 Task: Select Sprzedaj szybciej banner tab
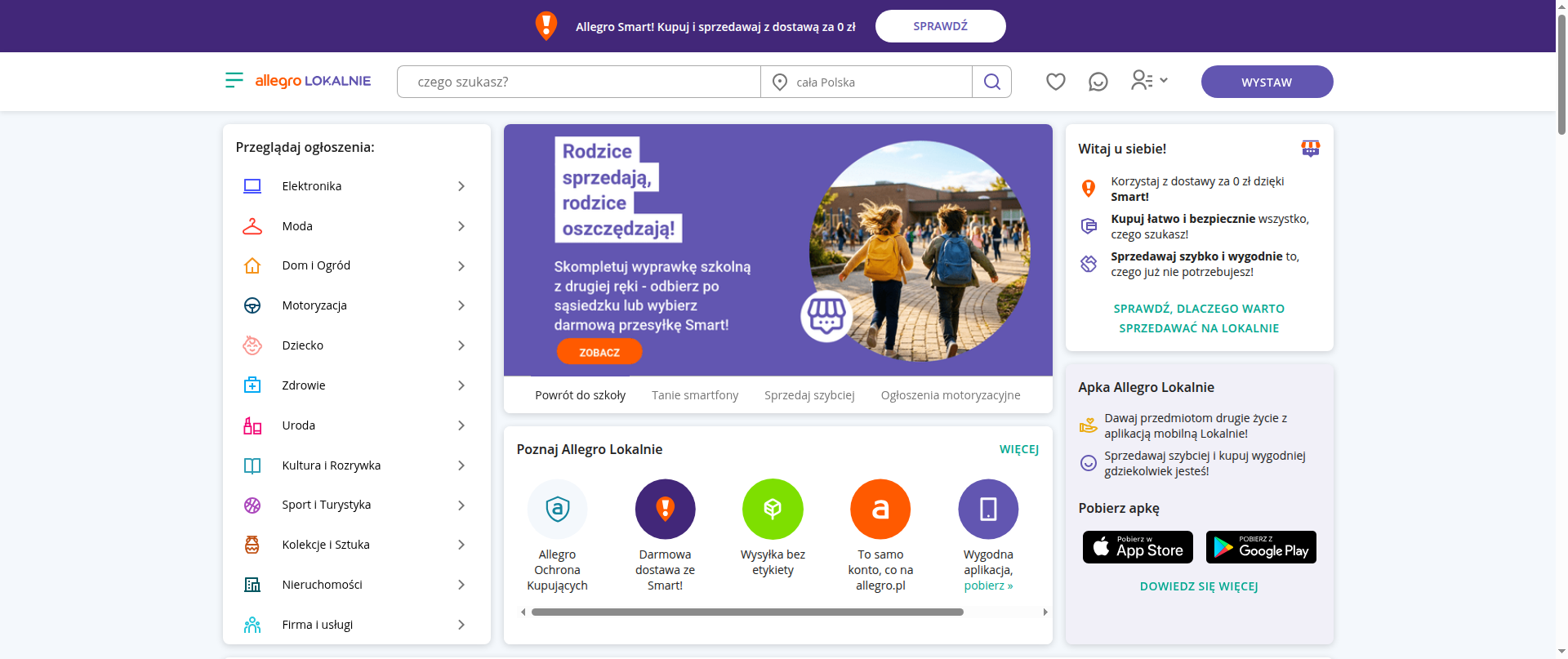point(809,395)
